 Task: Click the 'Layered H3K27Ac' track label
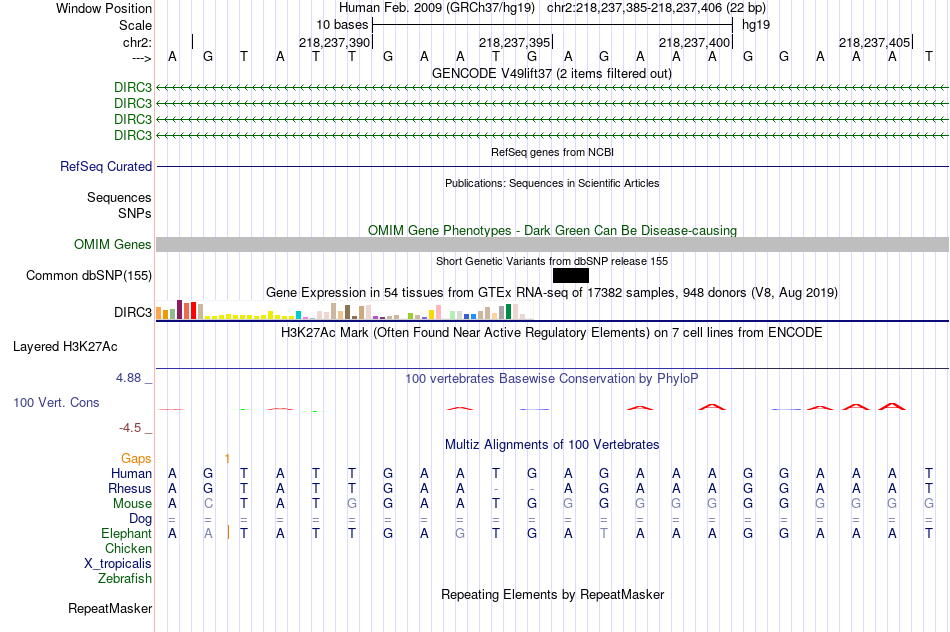click(65, 347)
